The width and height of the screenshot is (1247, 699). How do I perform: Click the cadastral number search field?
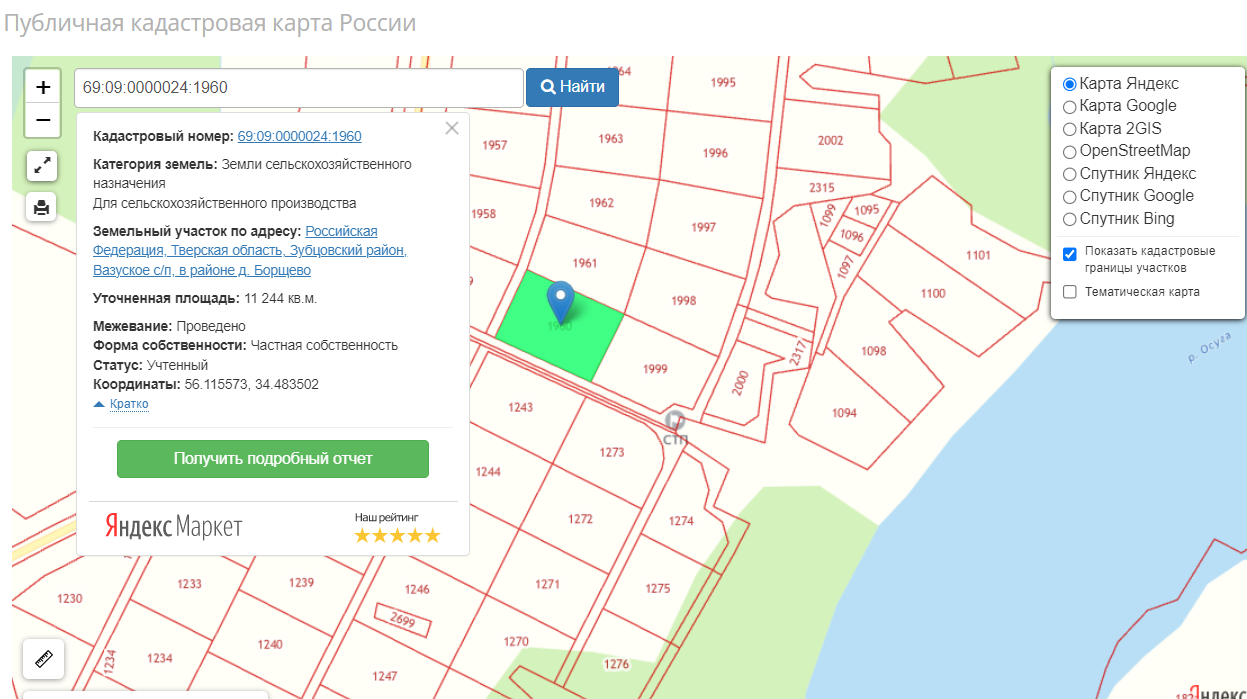click(x=298, y=87)
